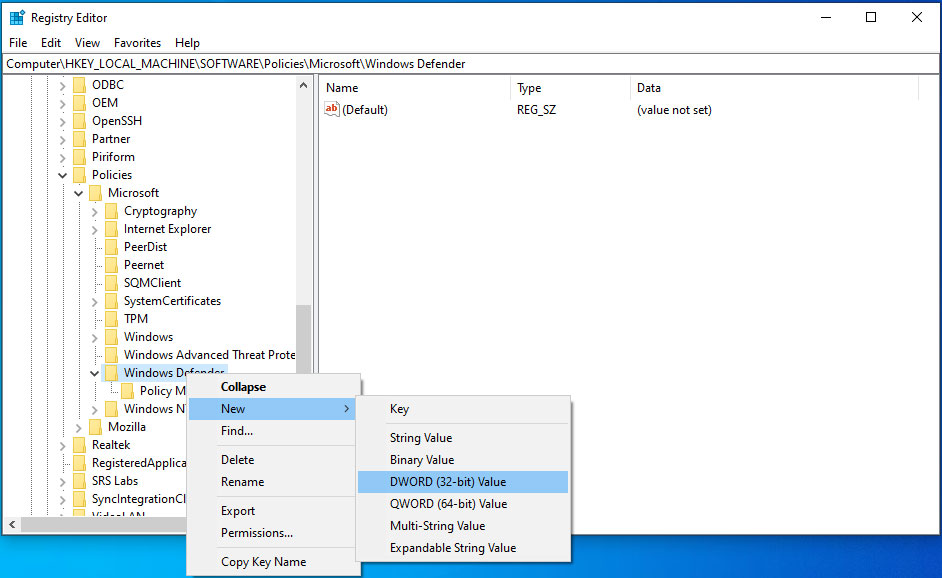Viewport: 942px width, 578px height.
Task: Click the Cryptography folder icon
Action: tap(111, 211)
